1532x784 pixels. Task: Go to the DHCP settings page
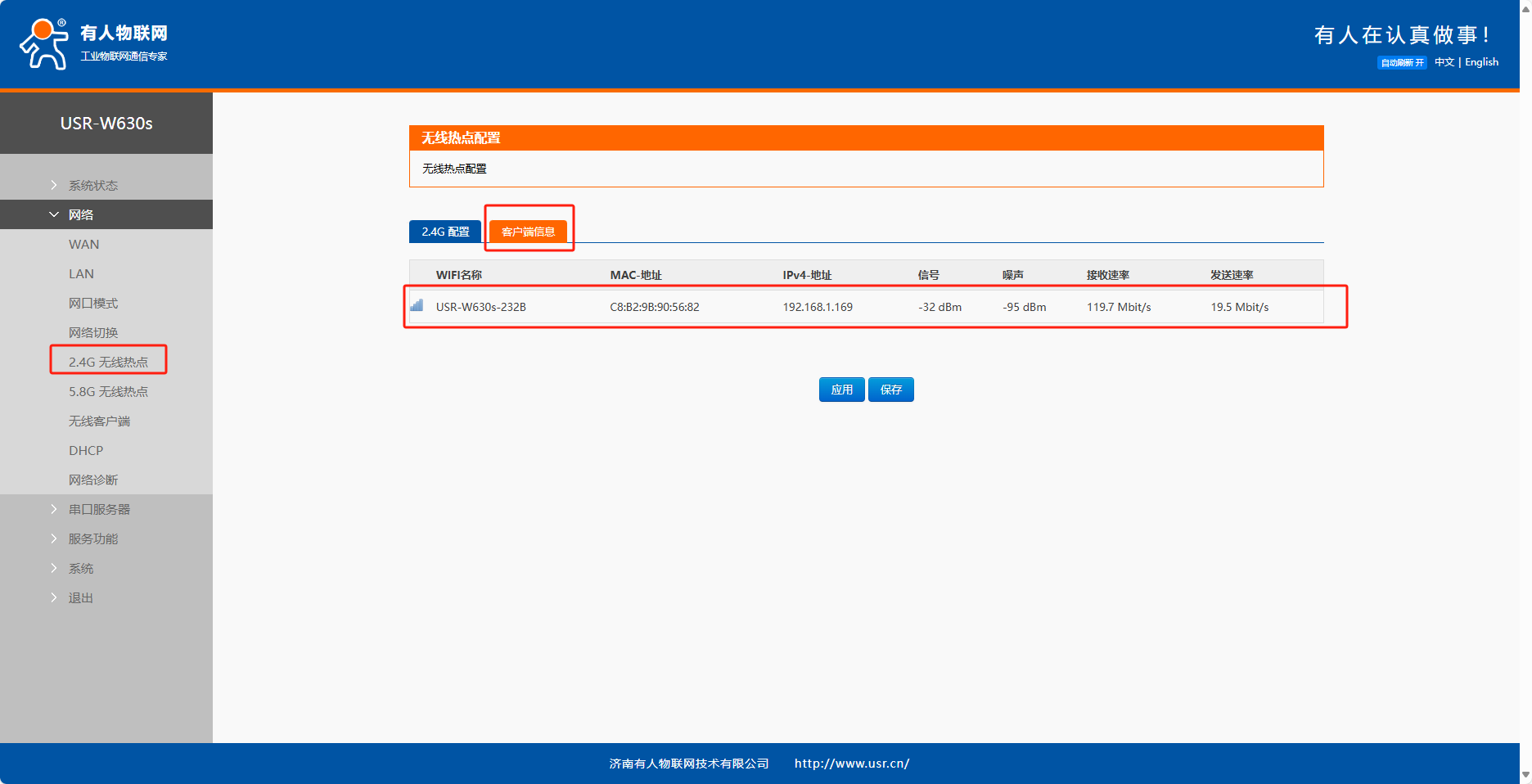[x=86, y=450]
